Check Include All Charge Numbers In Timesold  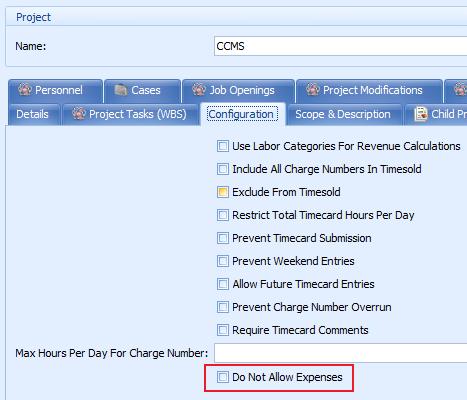coord(223,169)
